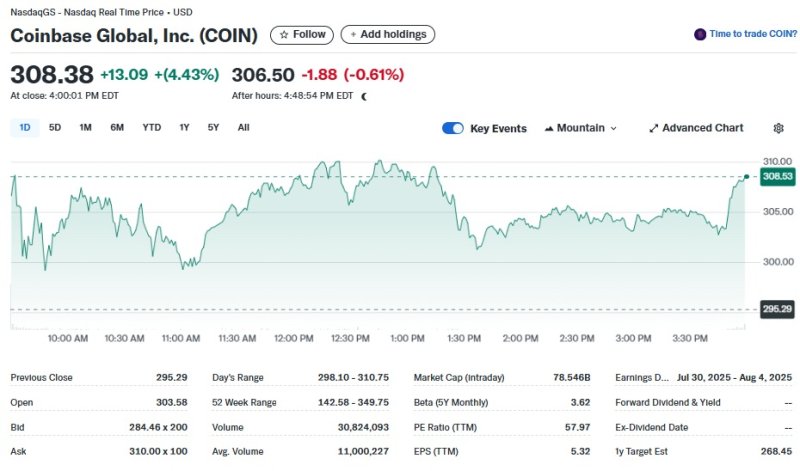This screenshot has width=800, height=471.
Task: Select the 1M time range
Action: point(85,128)
